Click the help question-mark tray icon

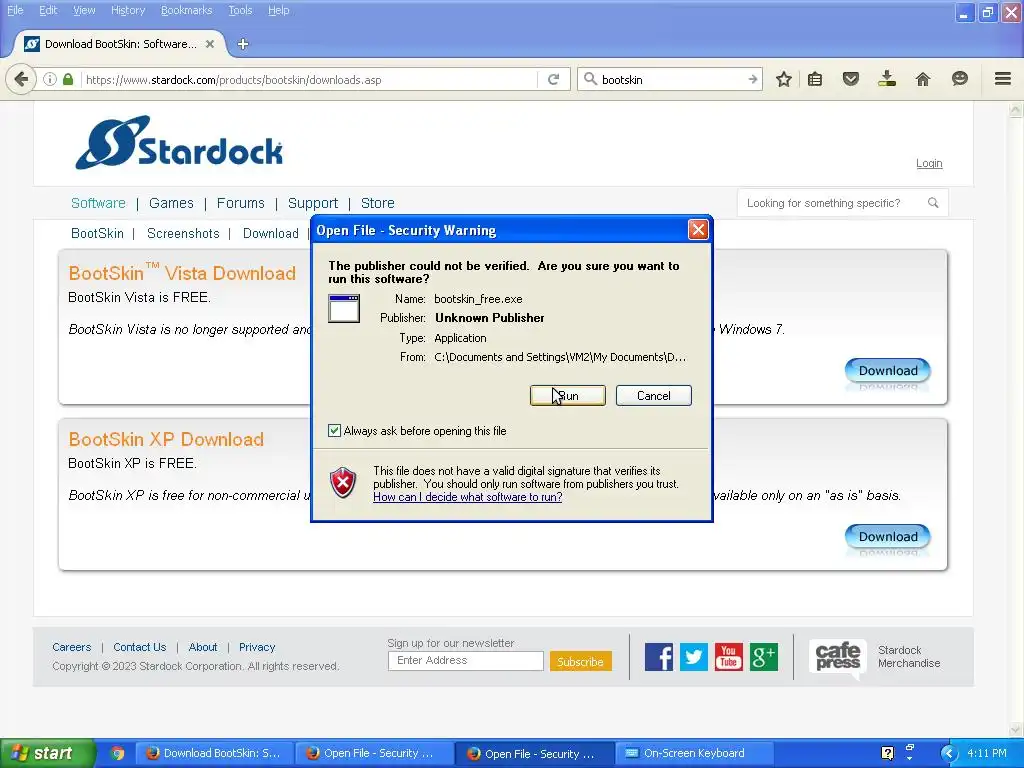(887, 753)
